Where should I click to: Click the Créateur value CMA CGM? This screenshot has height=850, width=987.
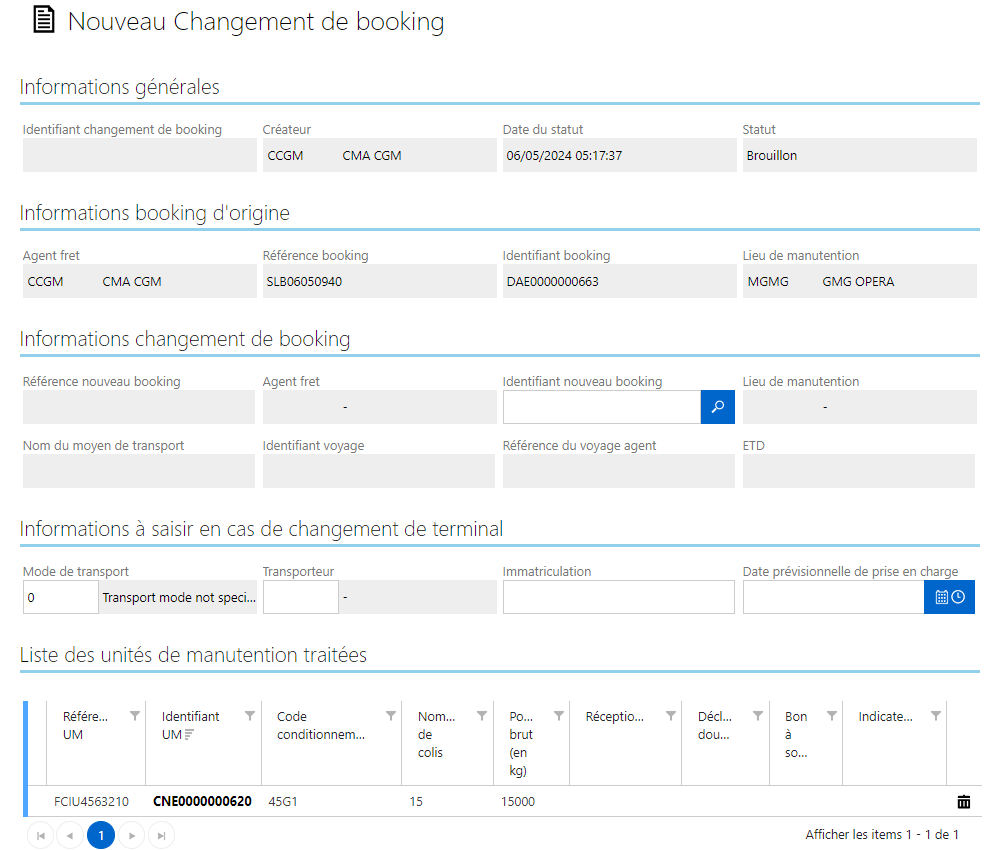[371, 156]
